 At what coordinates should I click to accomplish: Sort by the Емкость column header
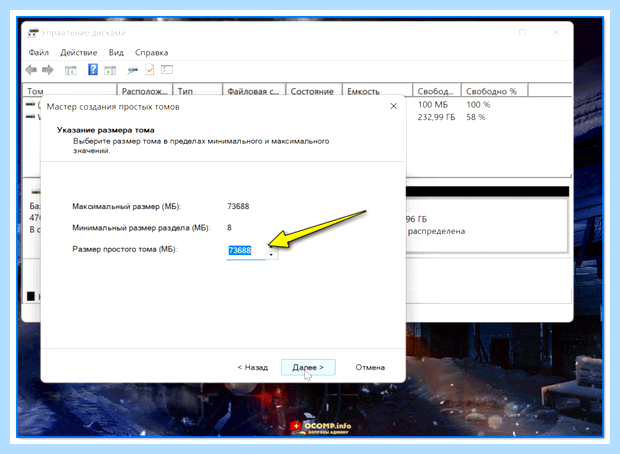point(377,91)
